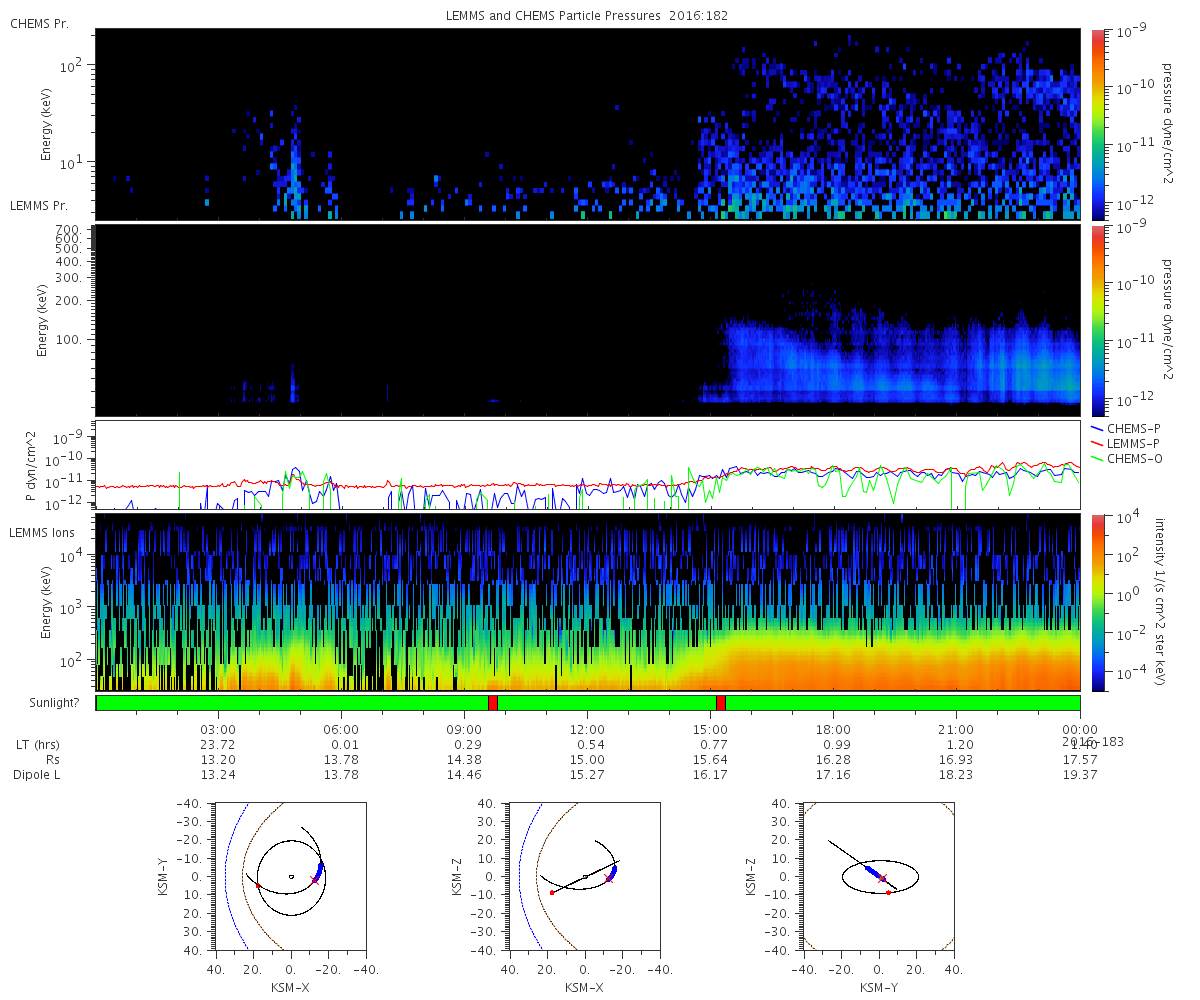
Task: Click the KSM-Y horizontal axis label of third orbit plot
Action: coord(878,988)
